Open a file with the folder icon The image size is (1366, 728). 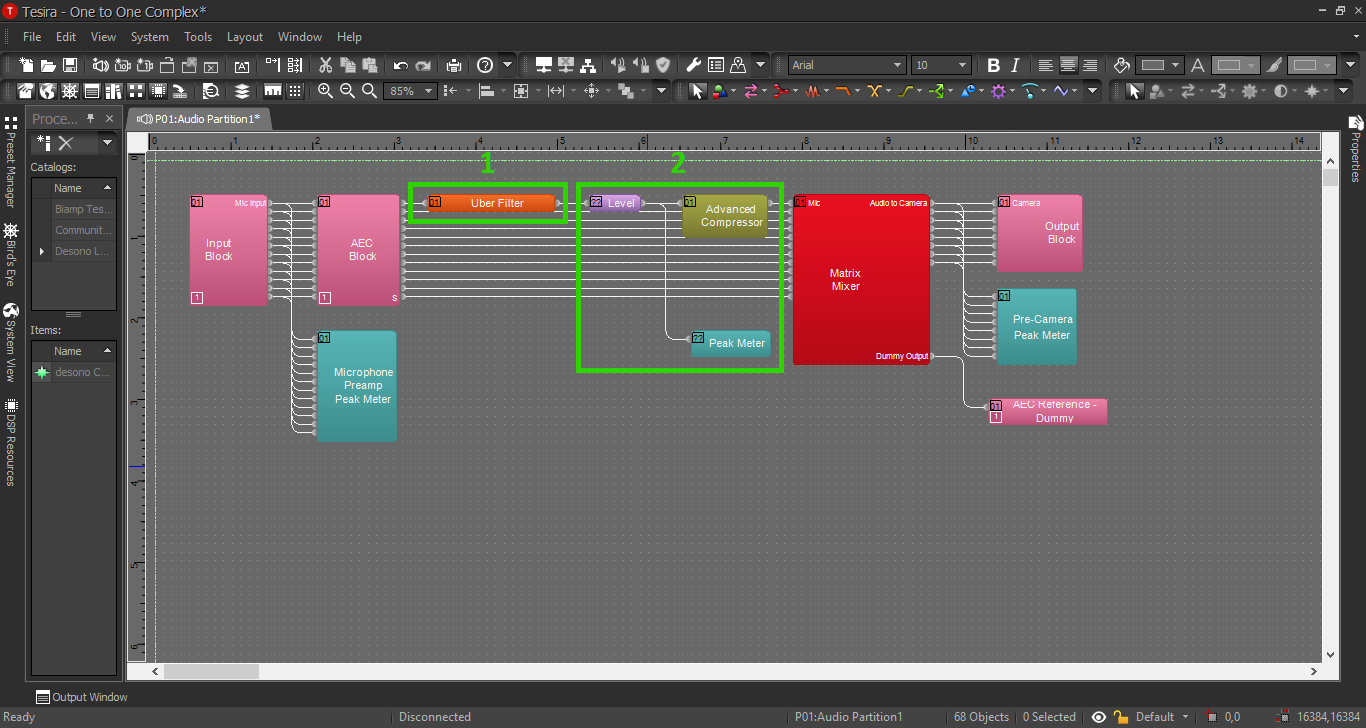coord(48,65)
